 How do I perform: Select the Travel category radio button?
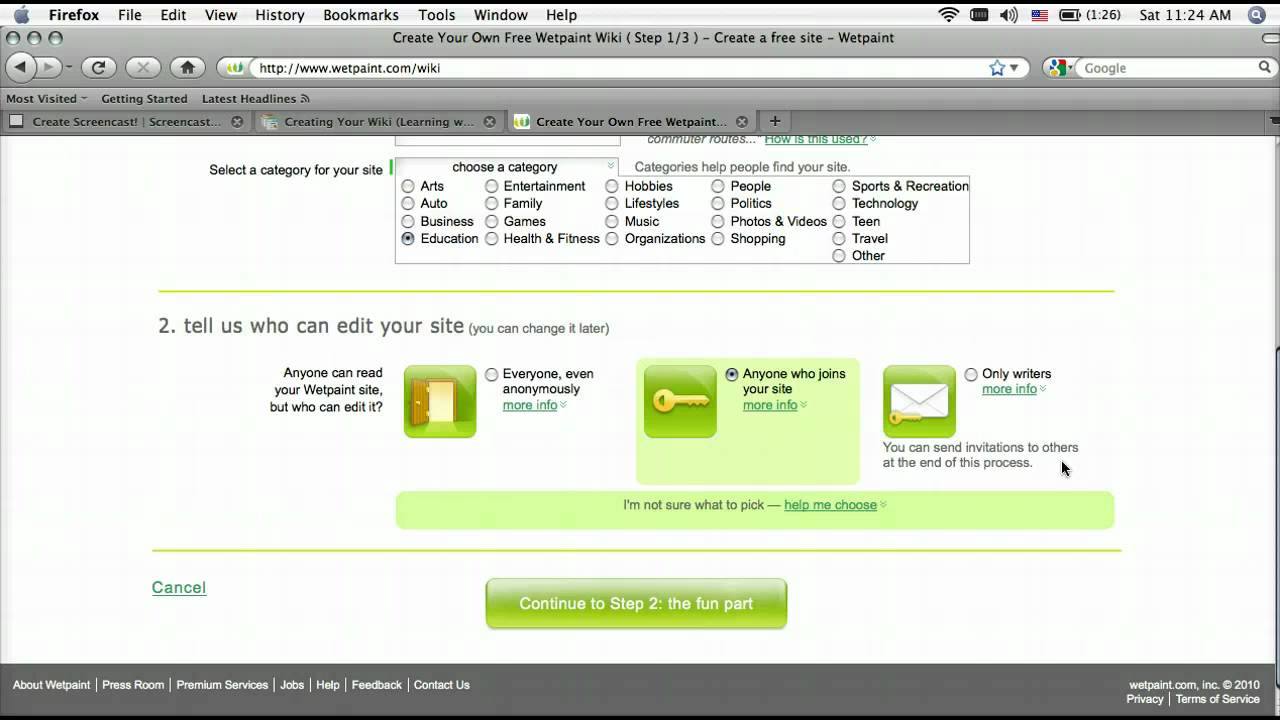pos(839,239)
